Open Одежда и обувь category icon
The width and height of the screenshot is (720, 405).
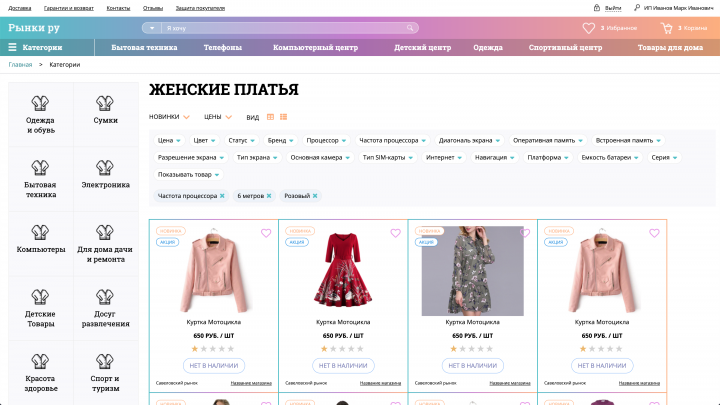point(40,103)
